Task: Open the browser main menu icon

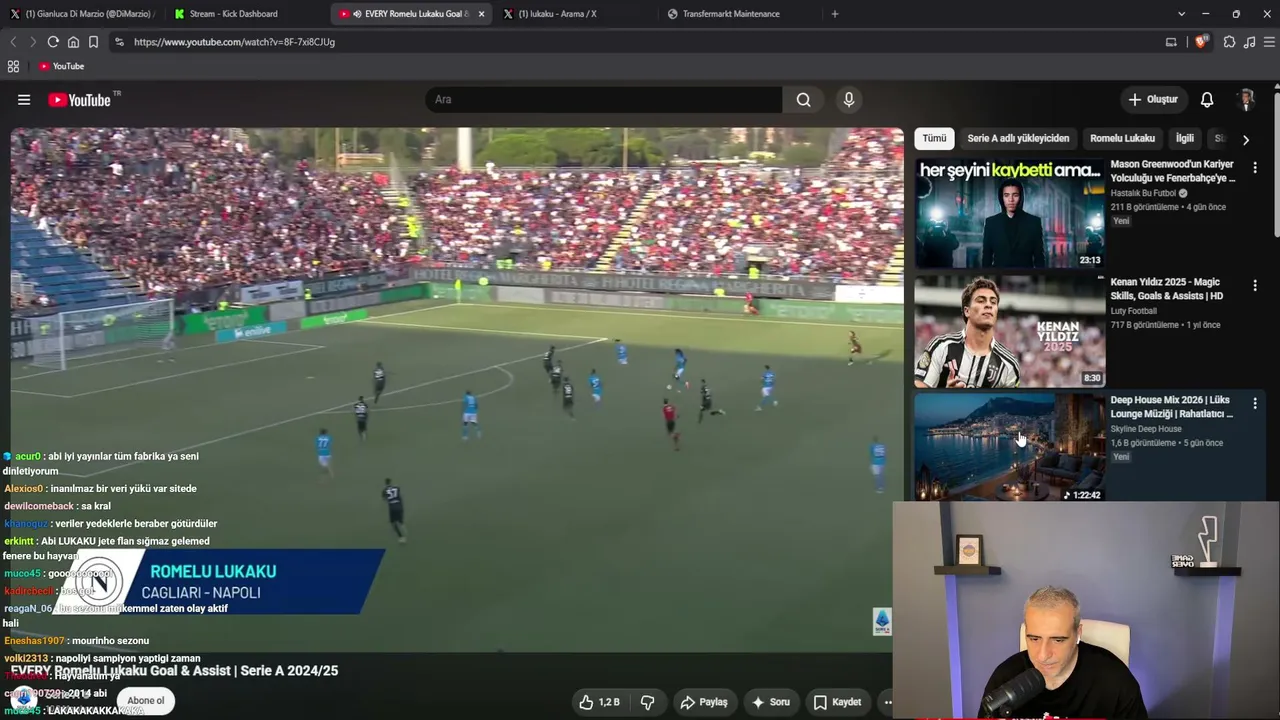Action: point(1270,42)
